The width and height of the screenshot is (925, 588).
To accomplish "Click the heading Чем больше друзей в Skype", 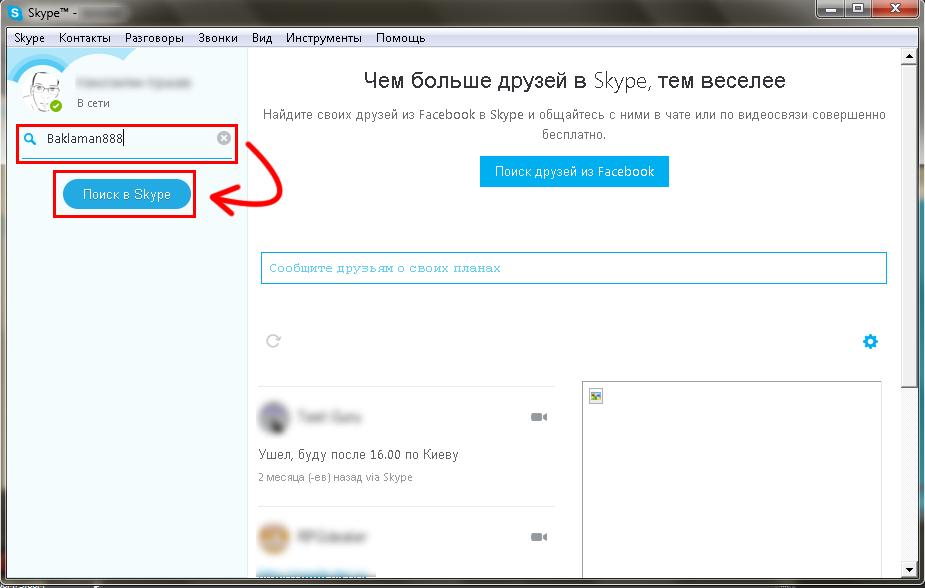I will 574,80.
